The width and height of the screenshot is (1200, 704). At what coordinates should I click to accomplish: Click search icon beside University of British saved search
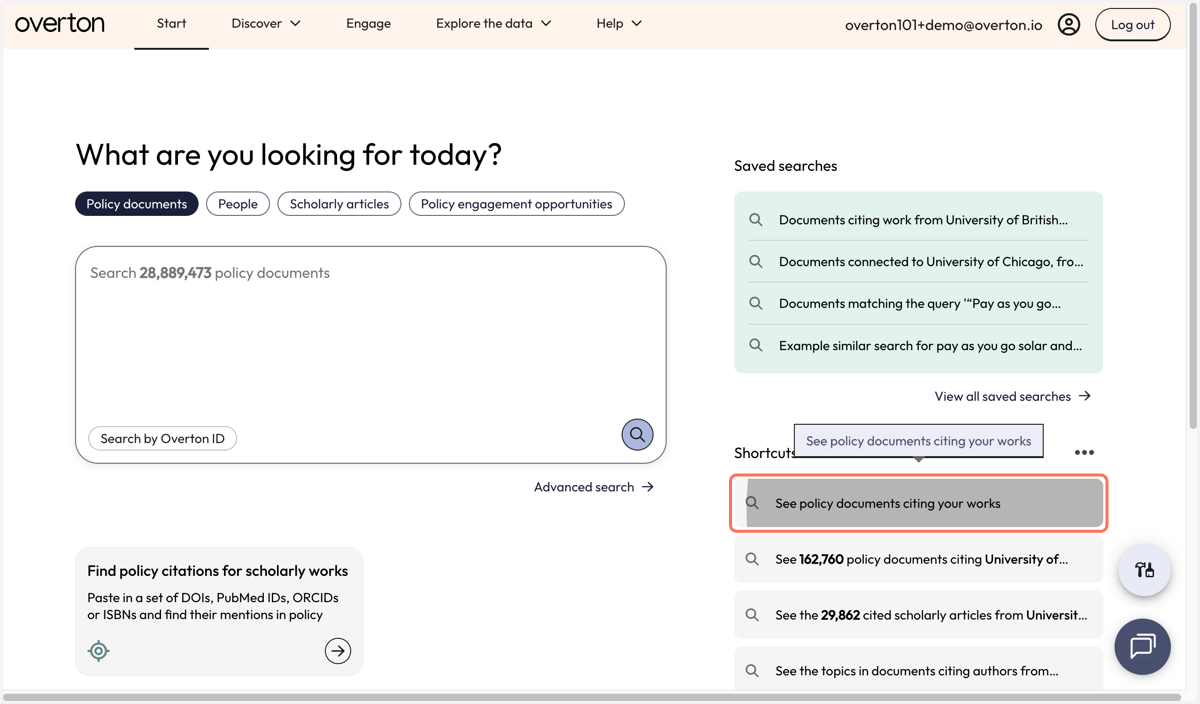(x=756, y=220)
